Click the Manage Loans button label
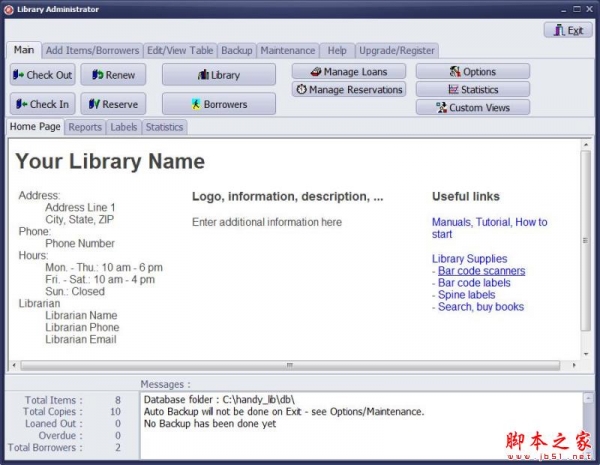 (355, 72)
